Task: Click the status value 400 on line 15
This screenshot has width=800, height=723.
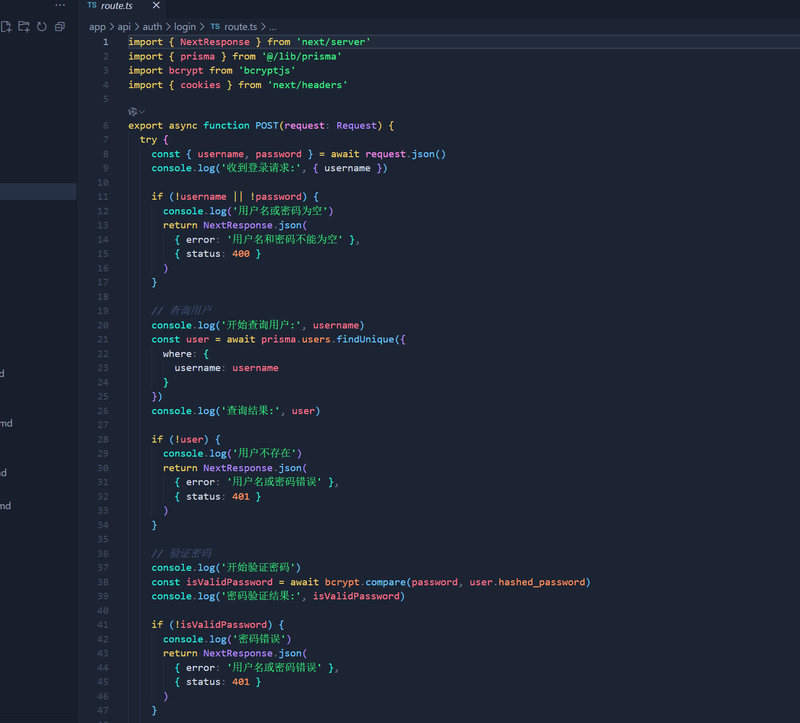Action: point(241,254)
